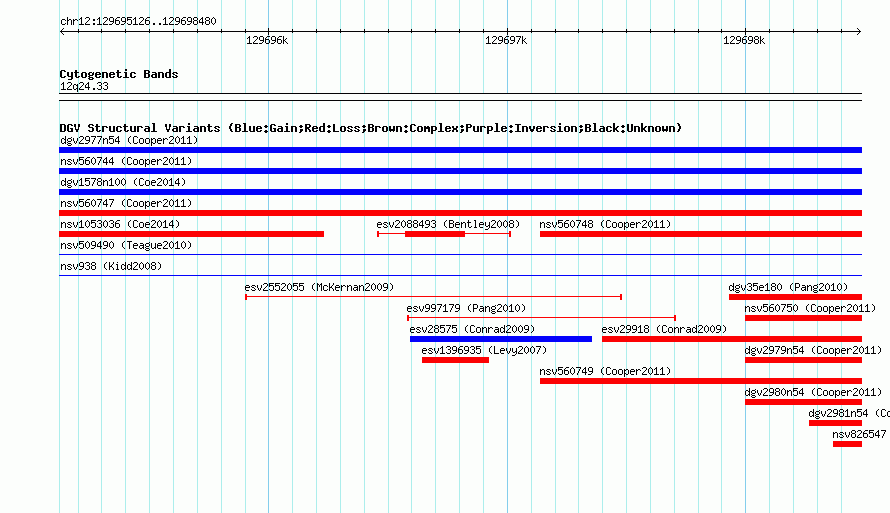Click the nsv560750 red bar
Screen dimensions: 890x513
[803, 318]
